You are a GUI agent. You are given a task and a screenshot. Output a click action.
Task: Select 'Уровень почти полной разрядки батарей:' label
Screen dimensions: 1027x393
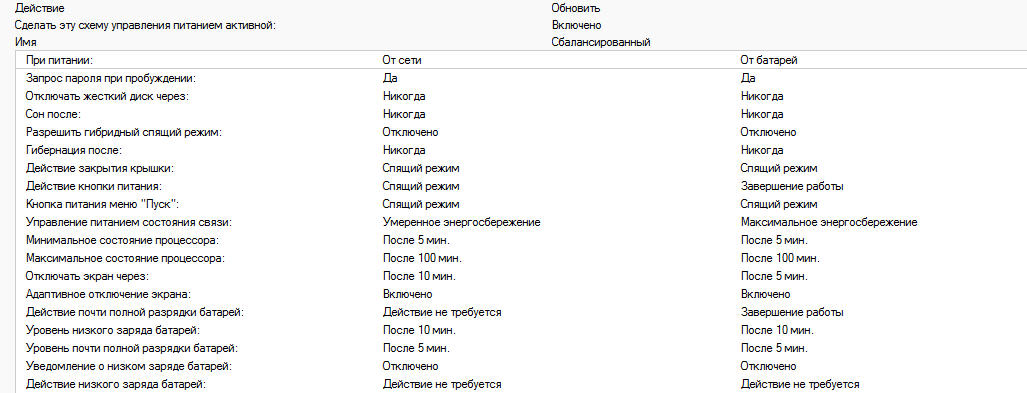[132, 348]
